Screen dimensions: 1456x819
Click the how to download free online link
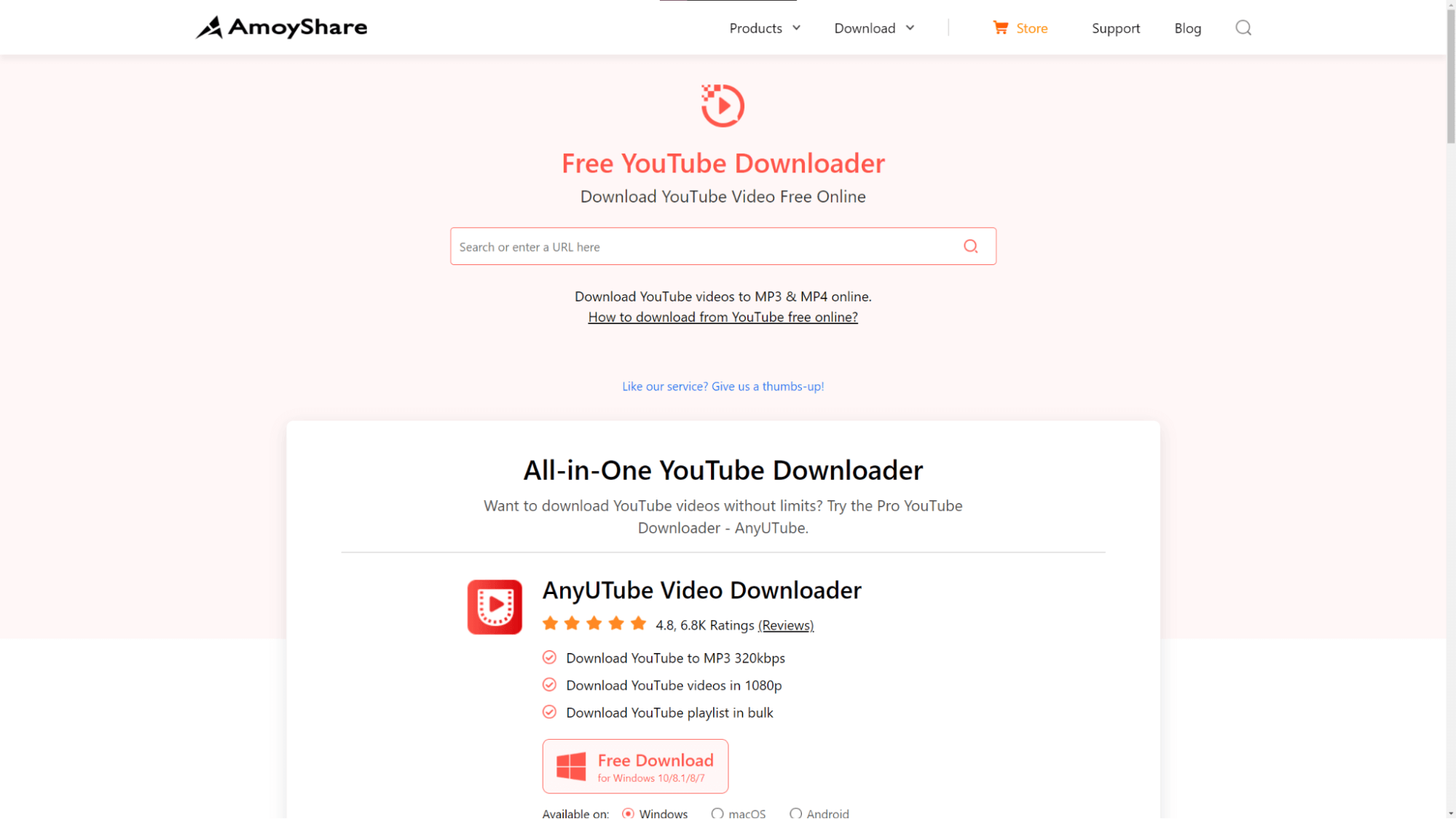(722, 316)
